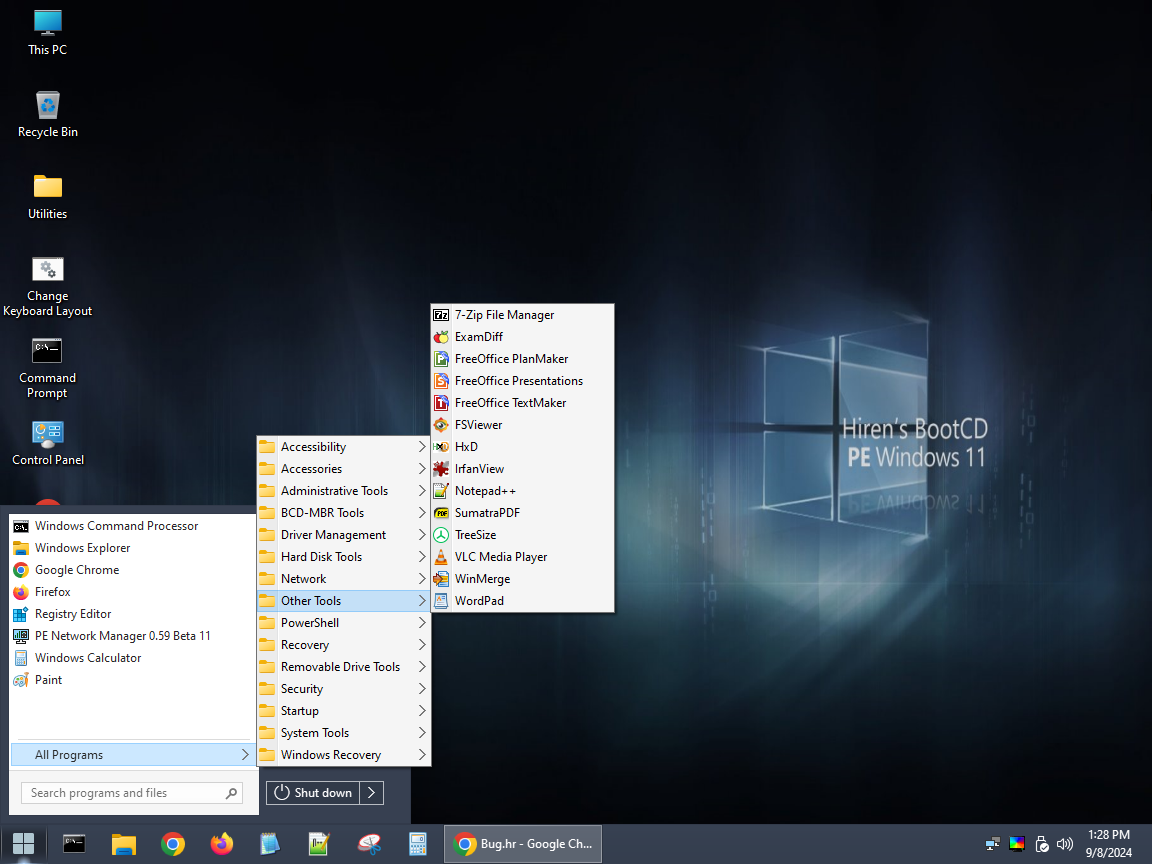1152x864 pixels.
Task: Start IrfanView from the program list
Action: 479,469
